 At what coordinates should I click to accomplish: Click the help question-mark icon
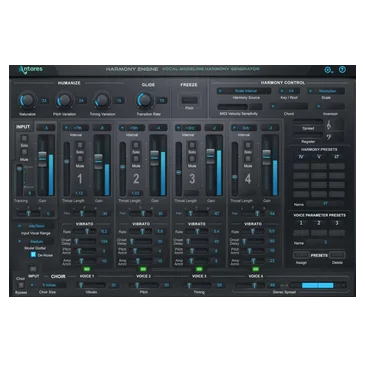(x=342, y=69)
